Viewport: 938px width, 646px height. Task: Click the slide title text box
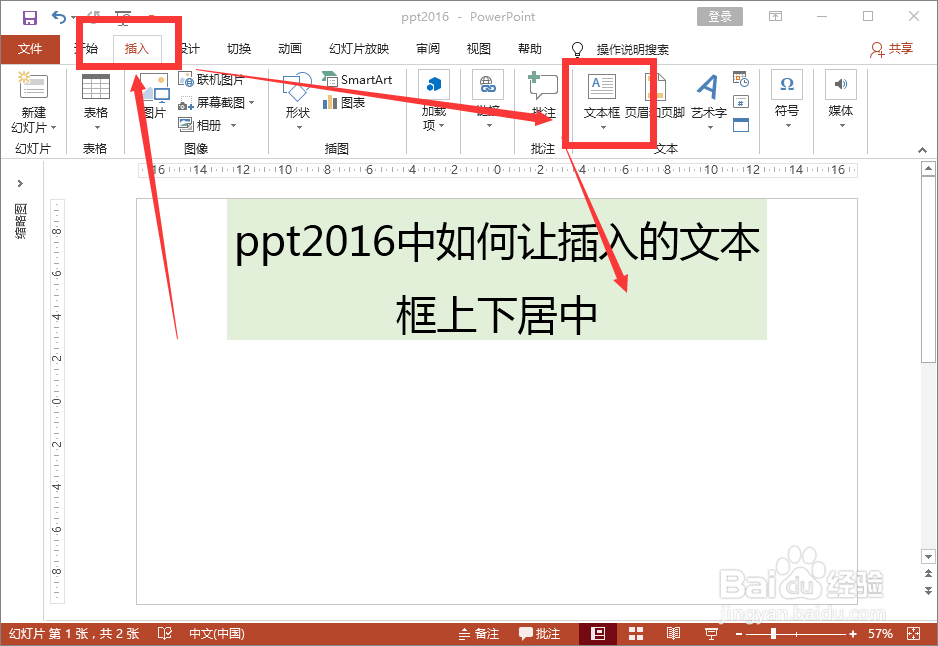point(497,270)
